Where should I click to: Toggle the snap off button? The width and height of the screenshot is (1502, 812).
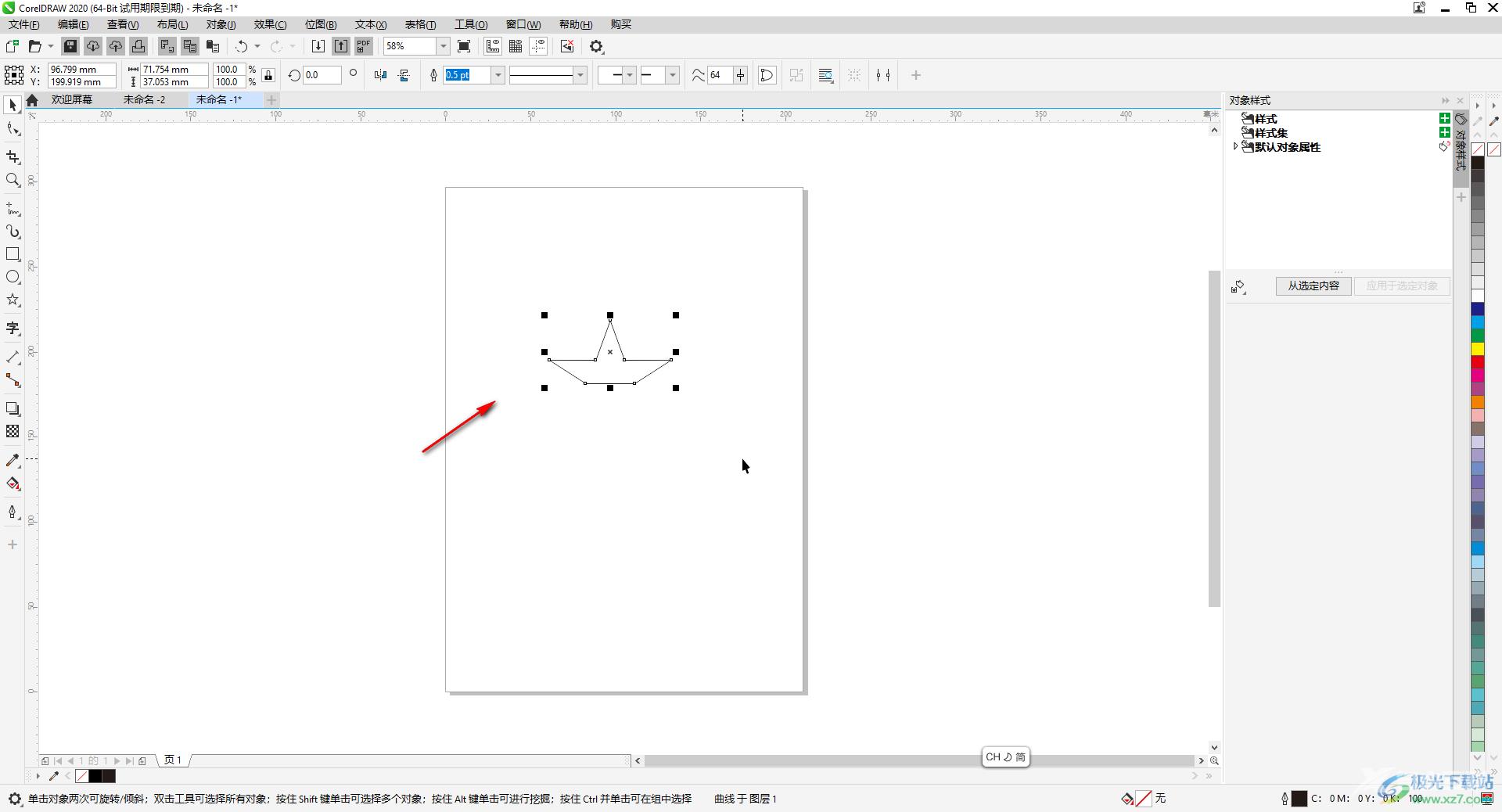[x=567, y=46]
